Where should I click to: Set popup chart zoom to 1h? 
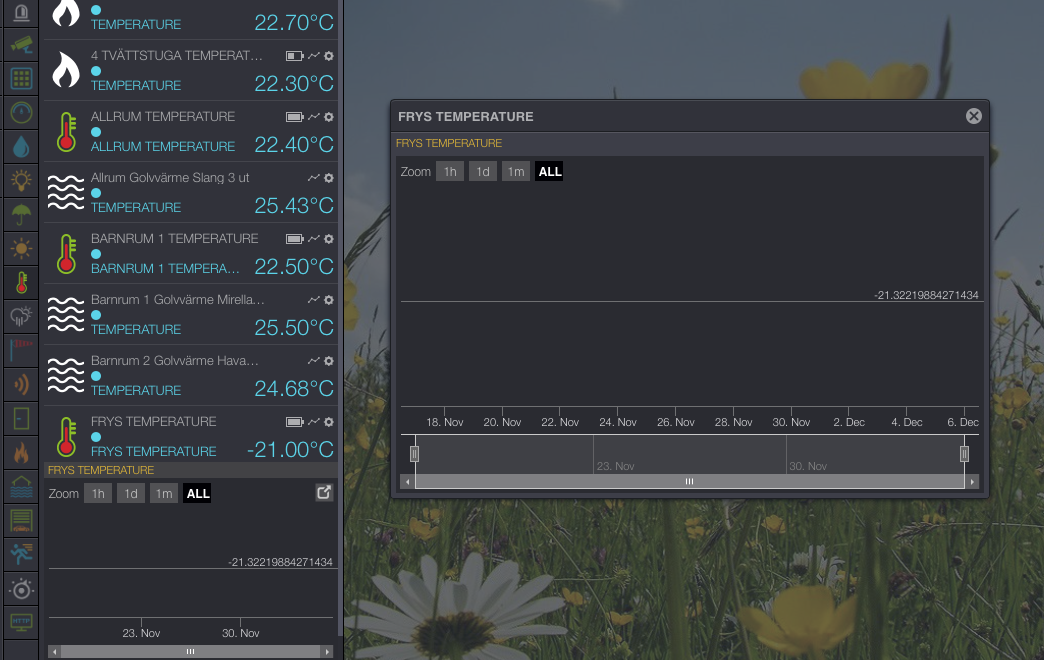(450, 172)
